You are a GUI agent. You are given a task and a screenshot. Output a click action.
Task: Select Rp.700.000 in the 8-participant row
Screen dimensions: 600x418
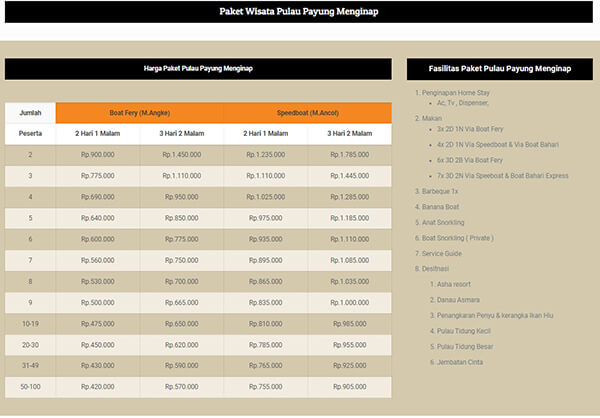pyautogui.click(x=182, y=281)
